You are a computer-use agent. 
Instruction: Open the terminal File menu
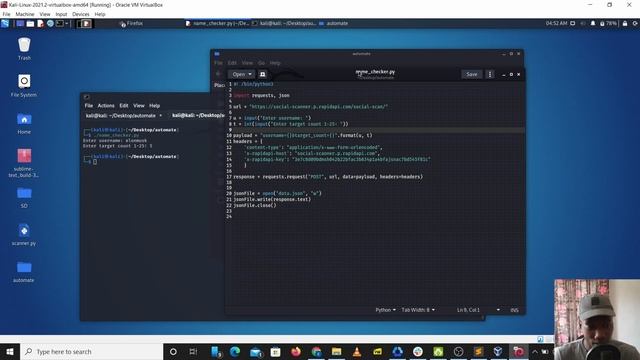click(x=89, y=105)
